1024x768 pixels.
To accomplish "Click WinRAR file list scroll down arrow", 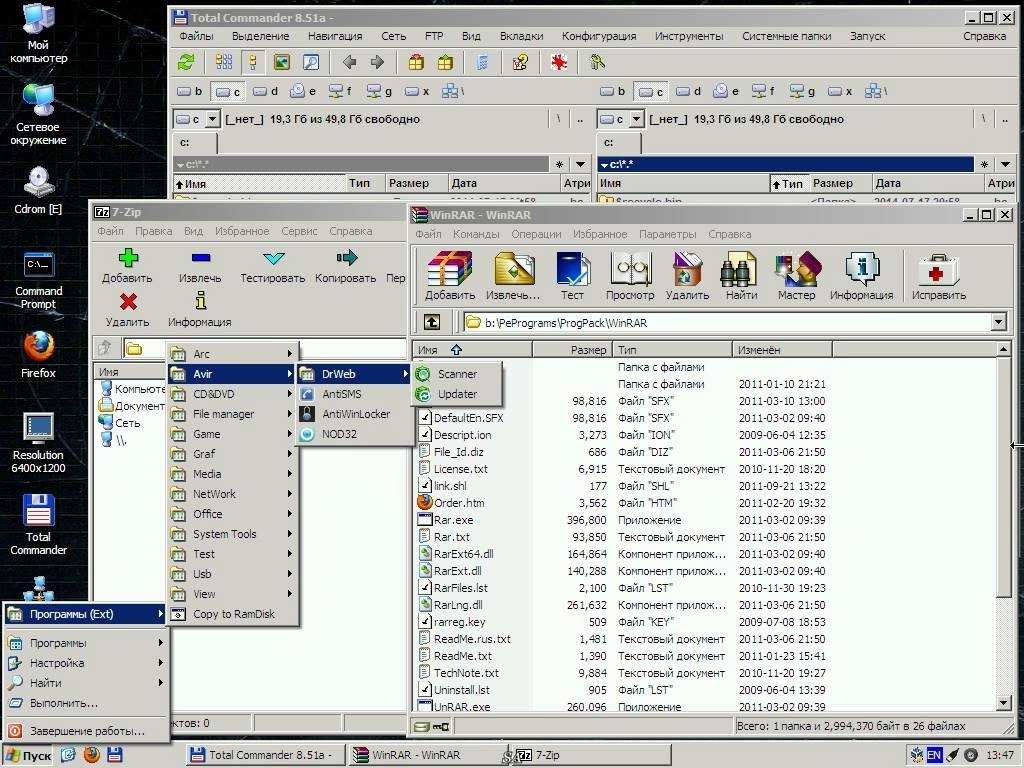I will tap(1004, 703).
